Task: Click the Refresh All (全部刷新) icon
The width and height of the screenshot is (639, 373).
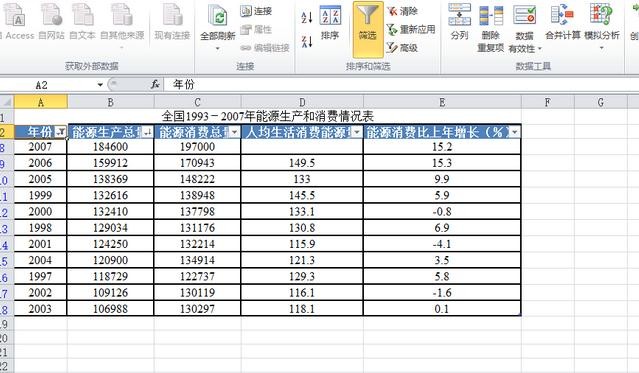Action: 218,16
